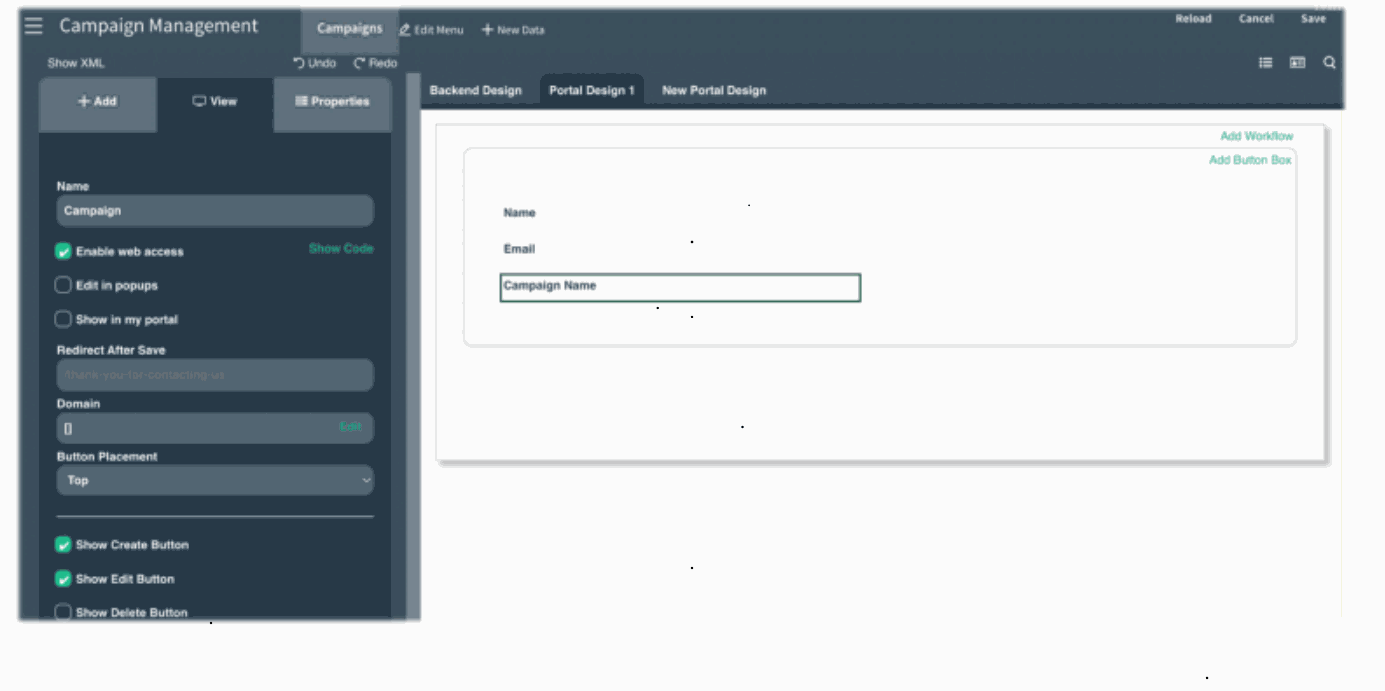Switch to Properties panel tab

click(x=332, y=102)
